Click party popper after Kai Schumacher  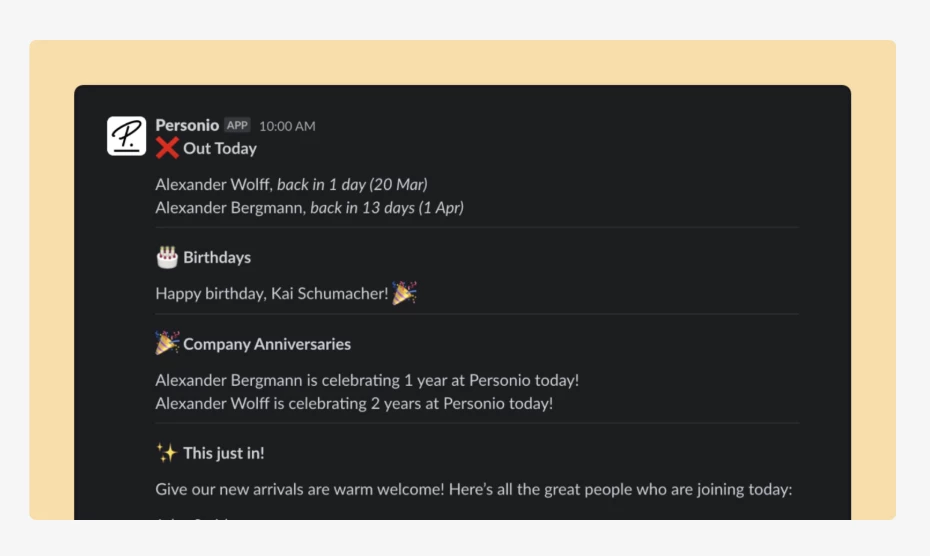tap(405, 293)
